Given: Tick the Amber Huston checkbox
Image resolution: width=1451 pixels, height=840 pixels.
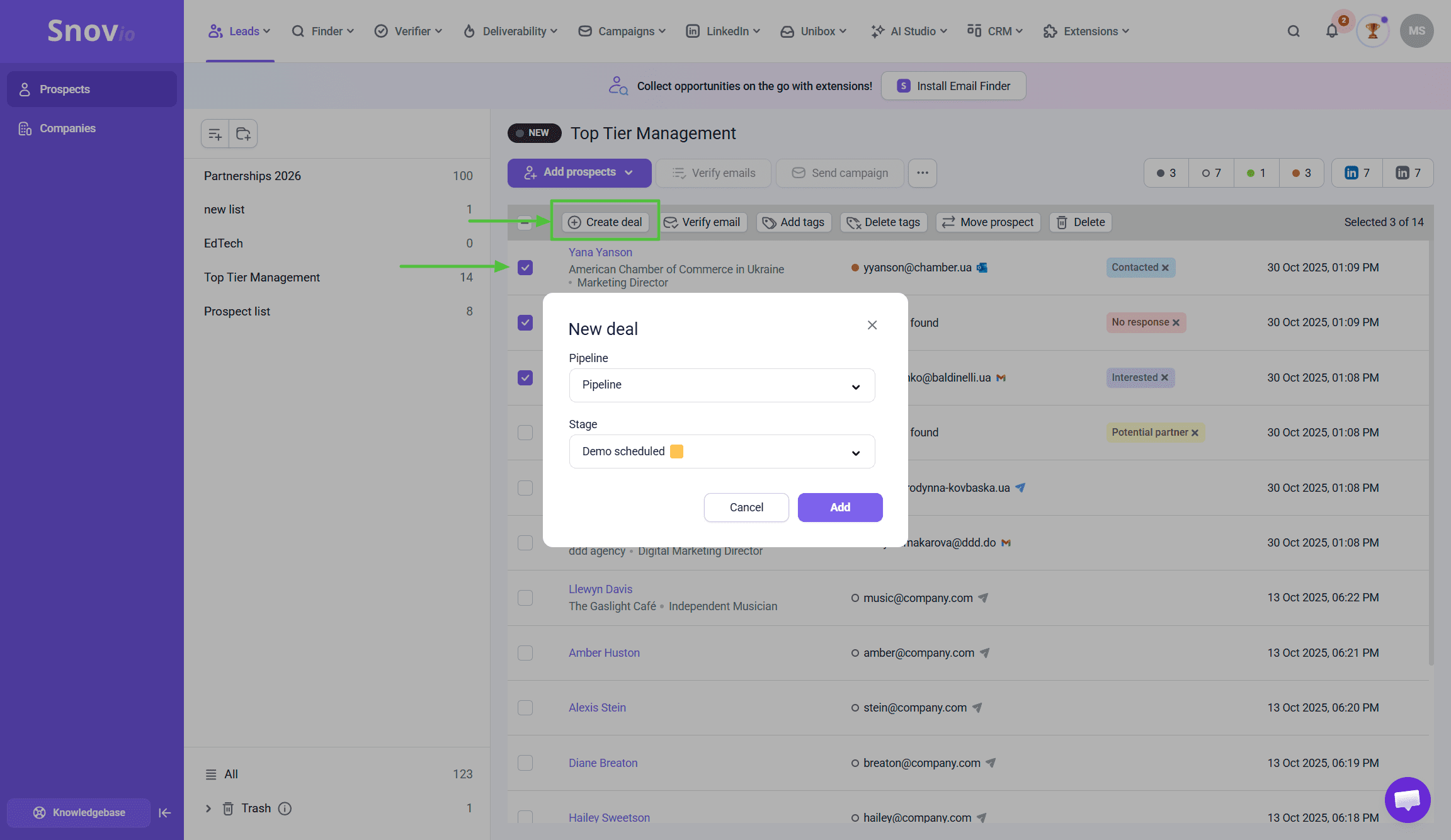Looking at the screenshot, I should (525, 653).
